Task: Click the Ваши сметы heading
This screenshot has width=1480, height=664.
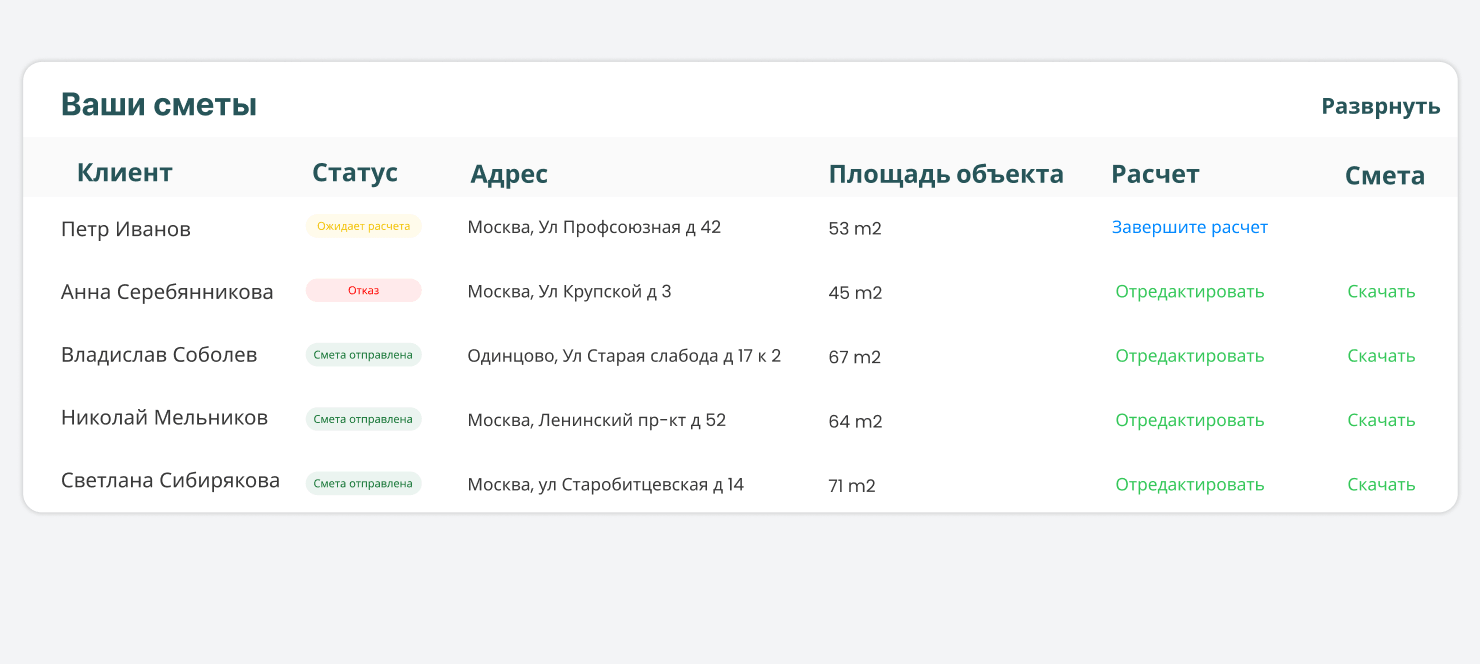Action: point(159,104)
